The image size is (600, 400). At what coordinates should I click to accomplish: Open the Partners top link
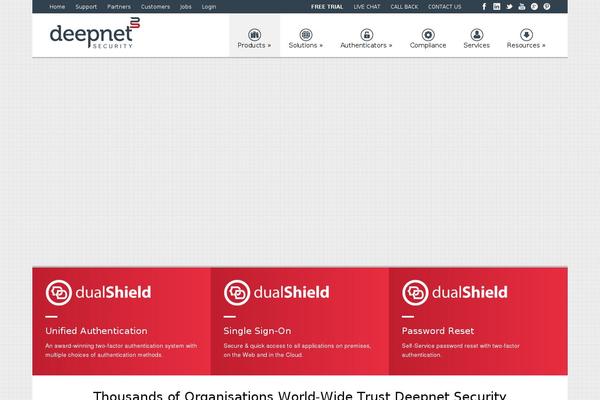[119, 7]
